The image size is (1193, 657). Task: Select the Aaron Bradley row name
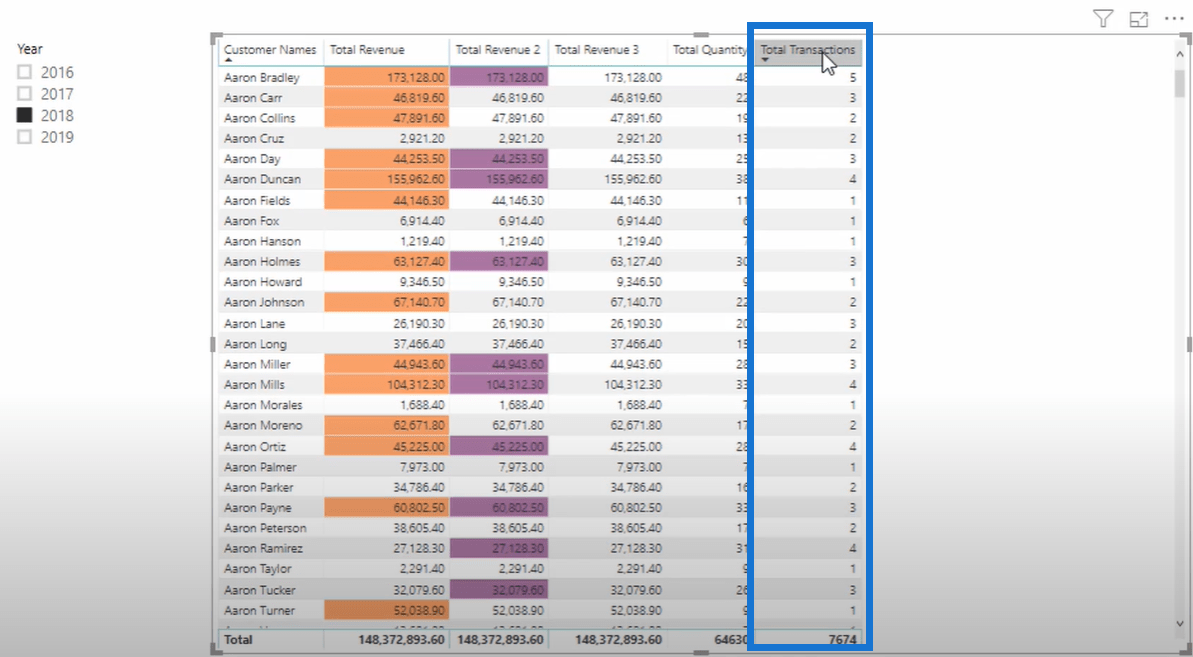262,77
